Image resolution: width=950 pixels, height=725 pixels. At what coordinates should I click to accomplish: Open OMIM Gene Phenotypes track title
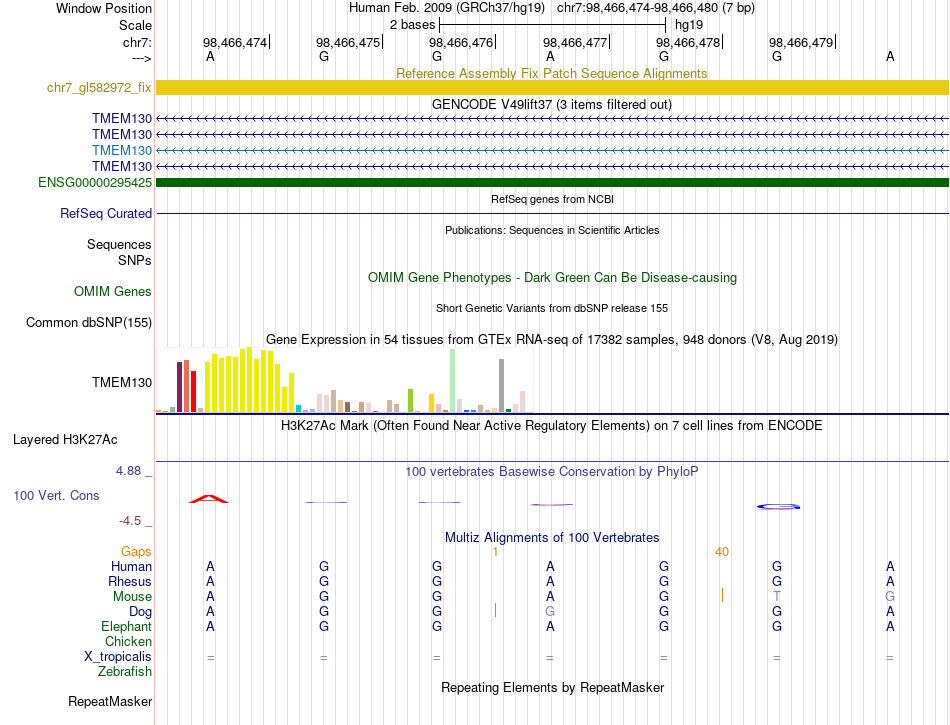click(552, 277)
